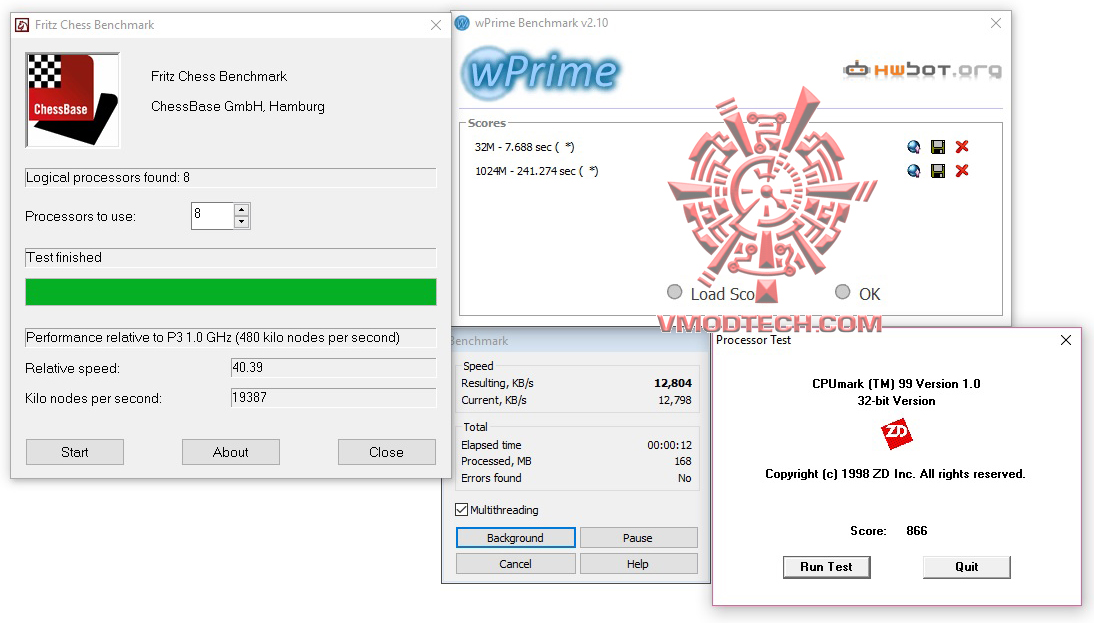This screenshot has width=1094, height=623.
Task: Open Help in benchmark window
Action: (x=638, y=564)
